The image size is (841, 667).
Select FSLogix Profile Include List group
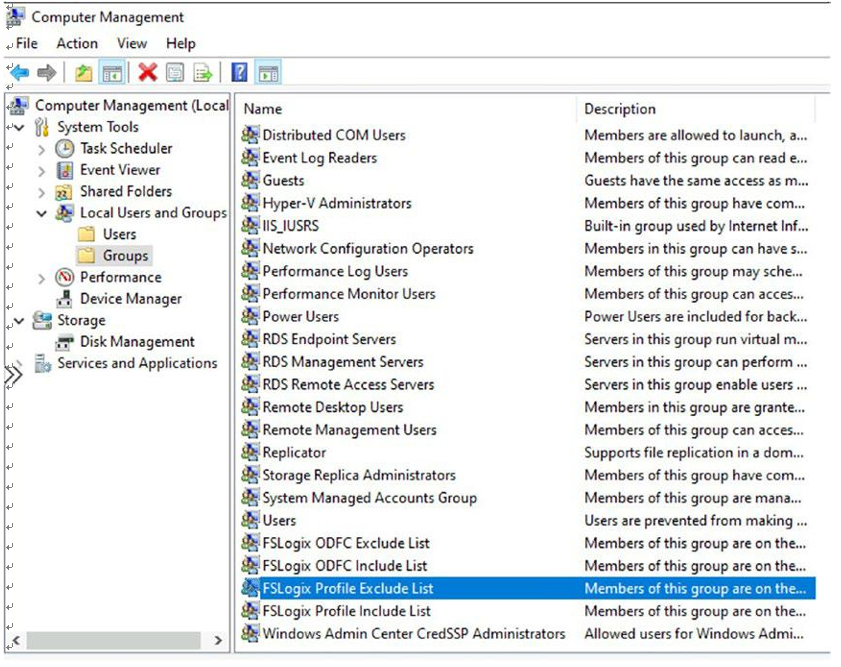[x=346, y=611]
